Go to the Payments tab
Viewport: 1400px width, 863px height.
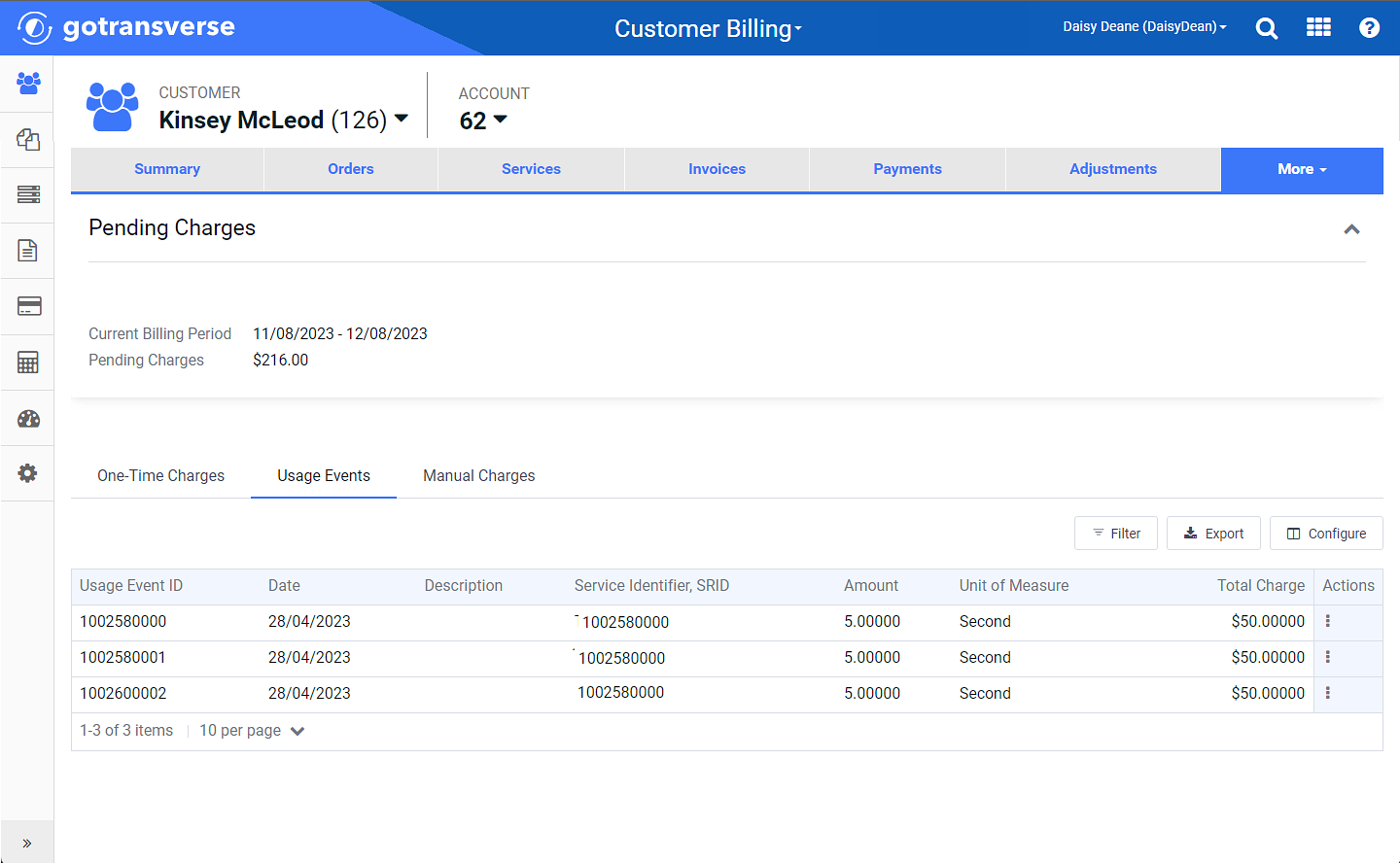907,169
